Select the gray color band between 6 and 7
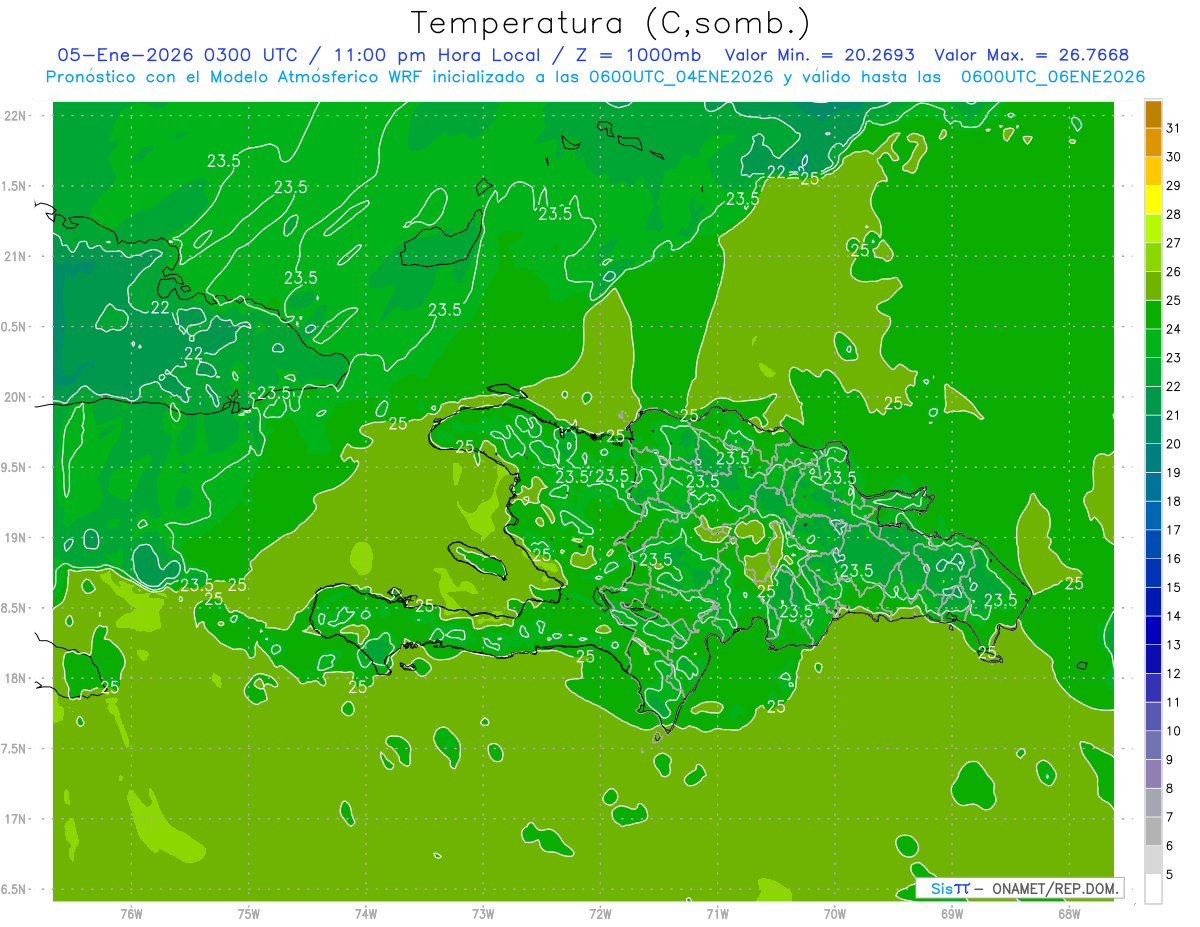The width and height of the screenshot is (1200, 927). (x=1153, y=832)
